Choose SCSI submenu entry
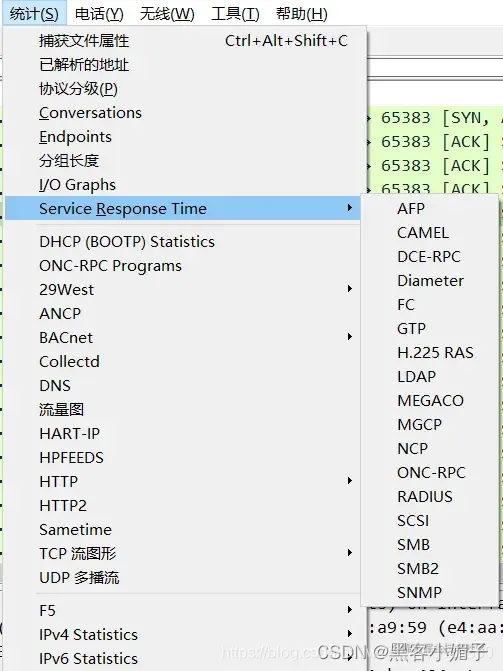The image size is (503, 671). 430,520
